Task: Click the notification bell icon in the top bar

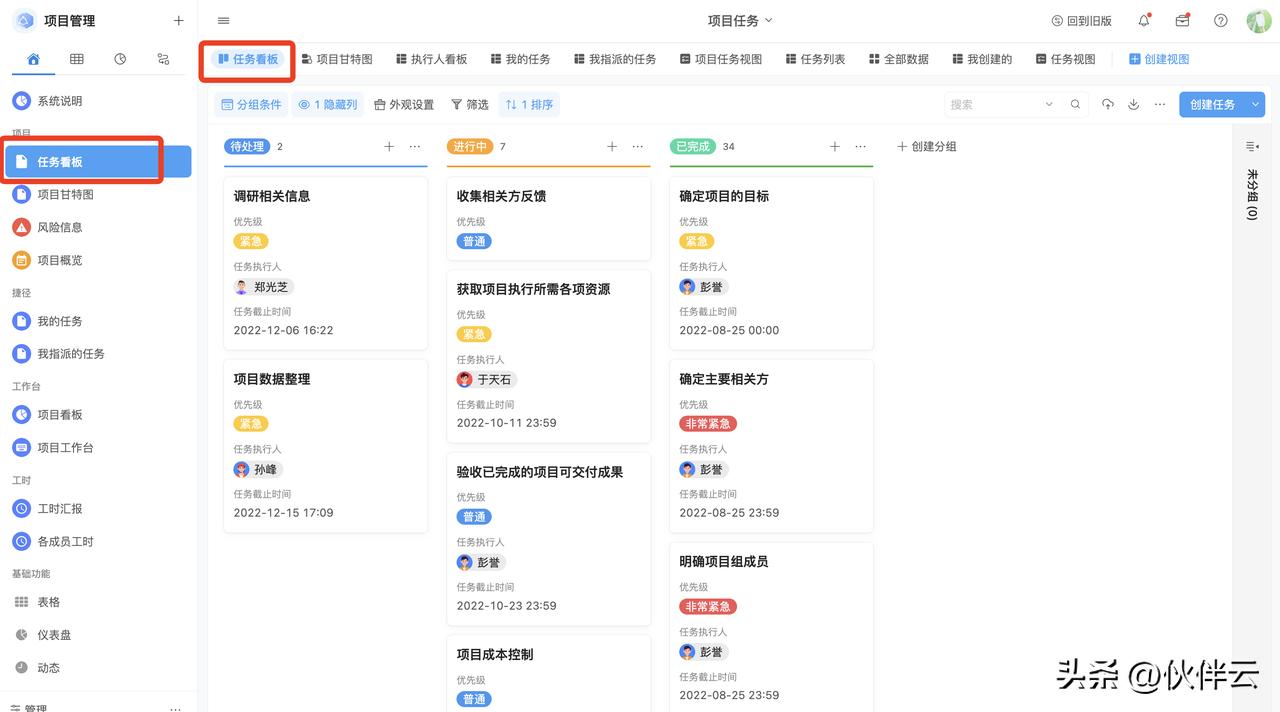Action: tap(1143, 20)
